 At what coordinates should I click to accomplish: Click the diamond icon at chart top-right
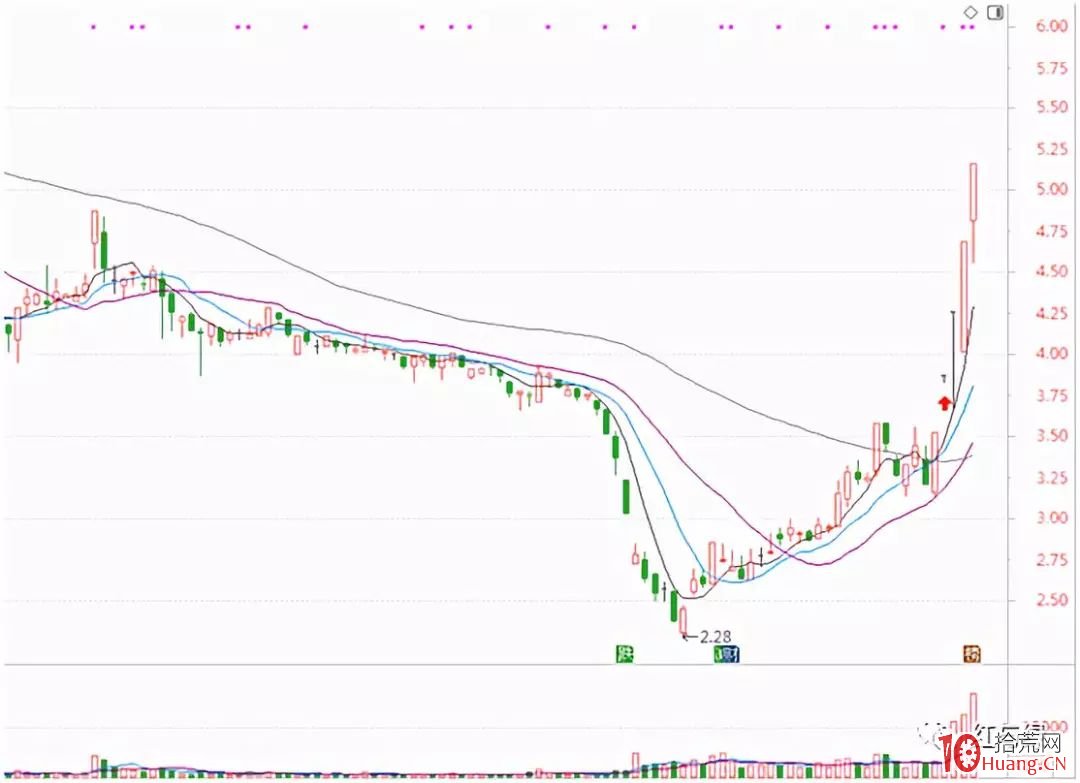[x=970, y=12]
